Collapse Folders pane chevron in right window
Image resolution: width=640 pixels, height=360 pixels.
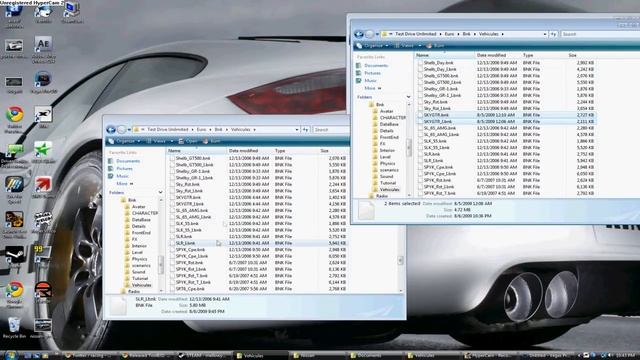[x=409, y=97]
